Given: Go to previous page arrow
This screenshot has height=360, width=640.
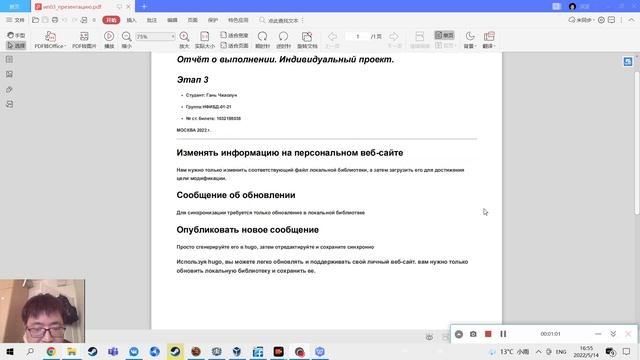Looking at the screenshot, I should [333, 36].
